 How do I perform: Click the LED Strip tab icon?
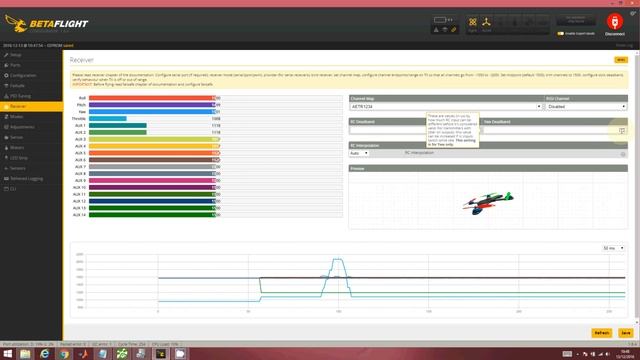pos(6,158)
